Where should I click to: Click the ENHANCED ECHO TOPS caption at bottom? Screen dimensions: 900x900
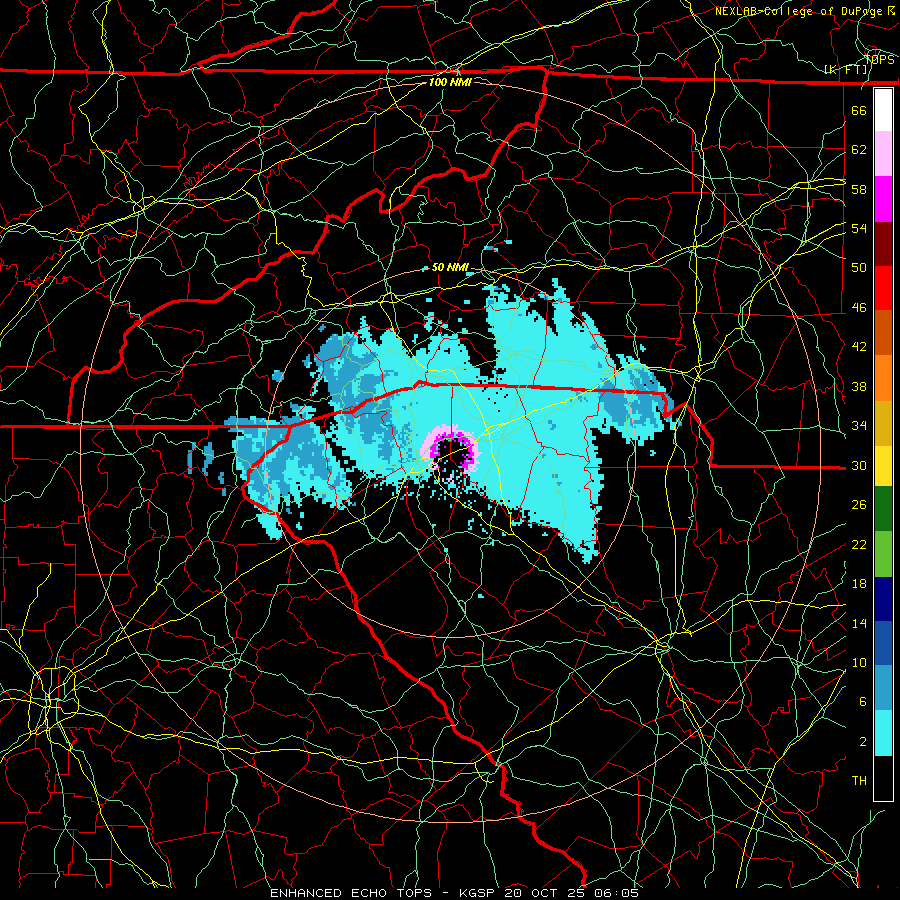coord(351,893)
